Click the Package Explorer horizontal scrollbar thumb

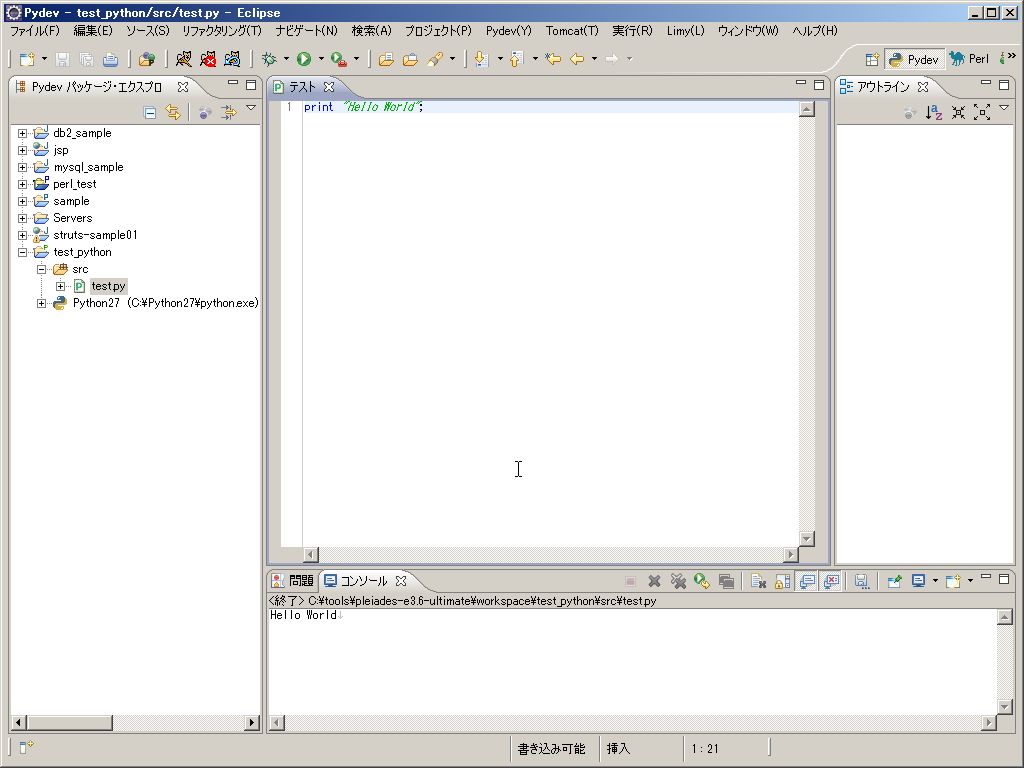pos(69,722)
